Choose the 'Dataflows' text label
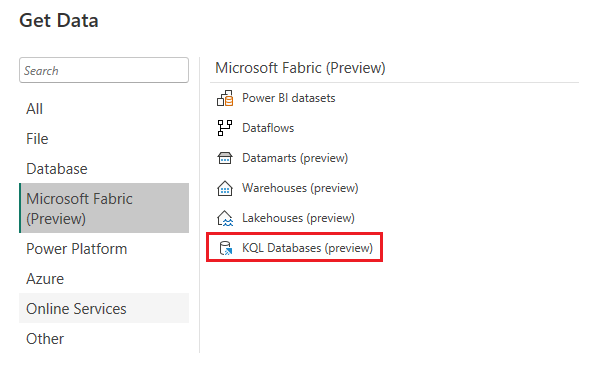 coord(268,128)
